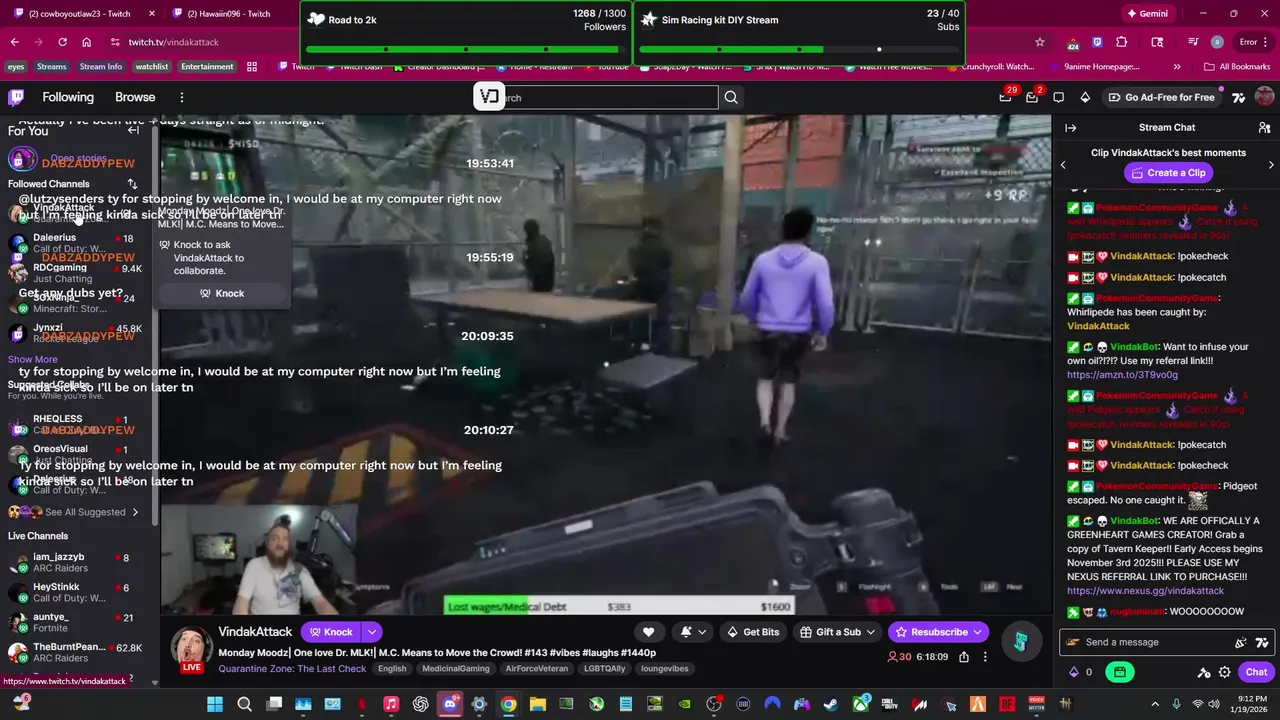Open Browse in top navigation

point(135,97)
